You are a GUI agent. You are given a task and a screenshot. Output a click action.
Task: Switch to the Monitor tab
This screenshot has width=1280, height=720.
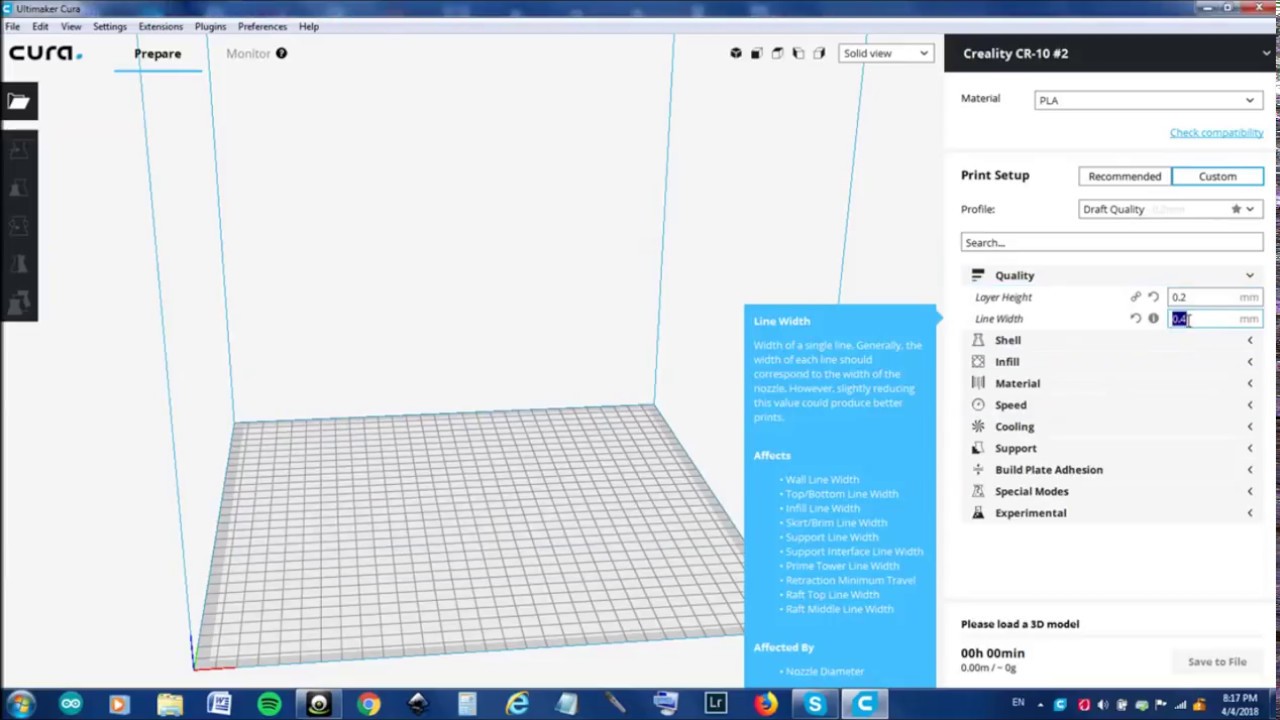tap(248, 53)
